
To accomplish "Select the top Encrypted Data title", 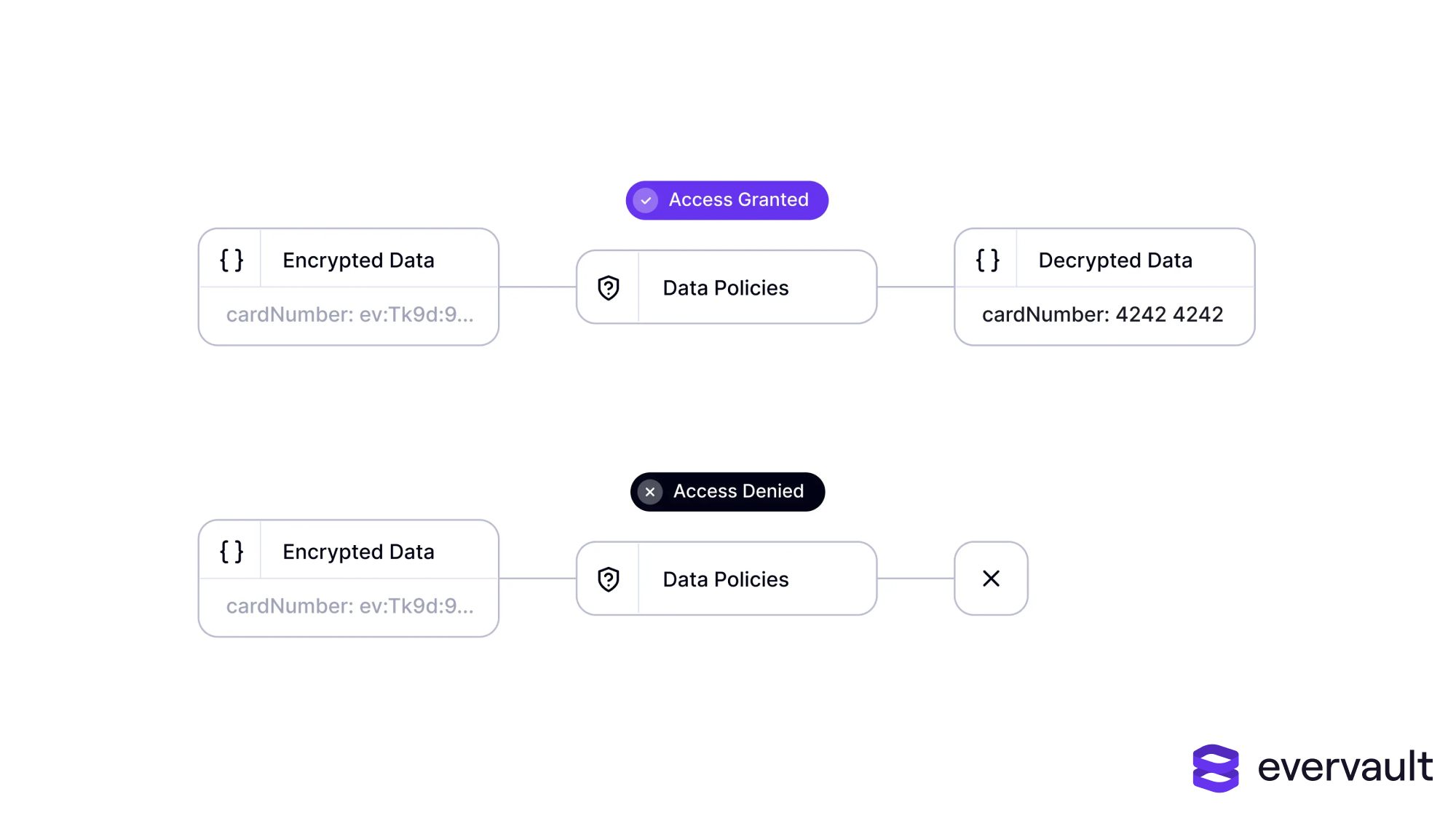I will pyautogui.click(x=358, y=261).
